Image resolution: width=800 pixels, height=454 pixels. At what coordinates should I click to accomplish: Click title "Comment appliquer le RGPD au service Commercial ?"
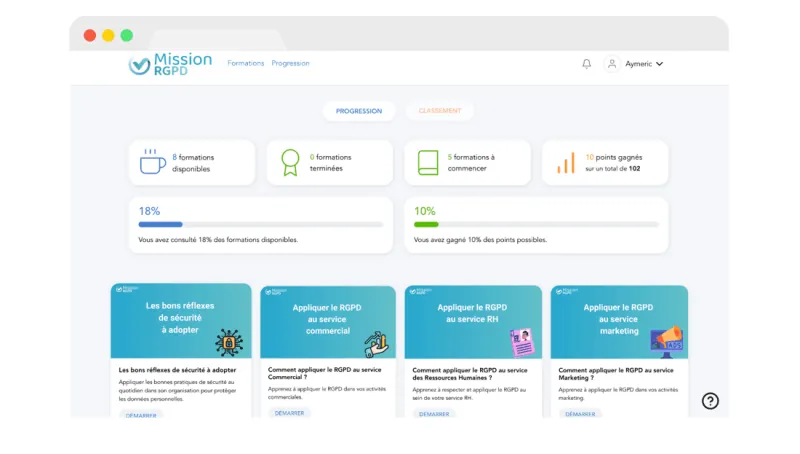tap(324, 373)
